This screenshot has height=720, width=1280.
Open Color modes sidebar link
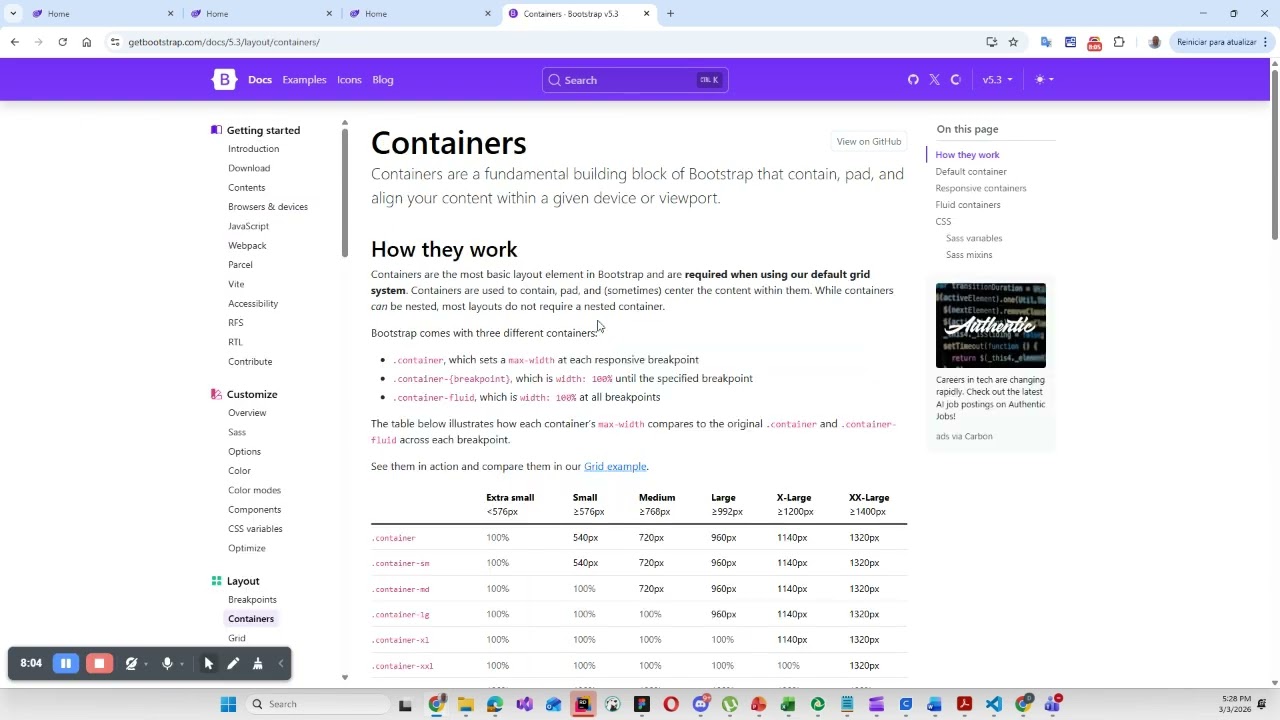(254, 490)
